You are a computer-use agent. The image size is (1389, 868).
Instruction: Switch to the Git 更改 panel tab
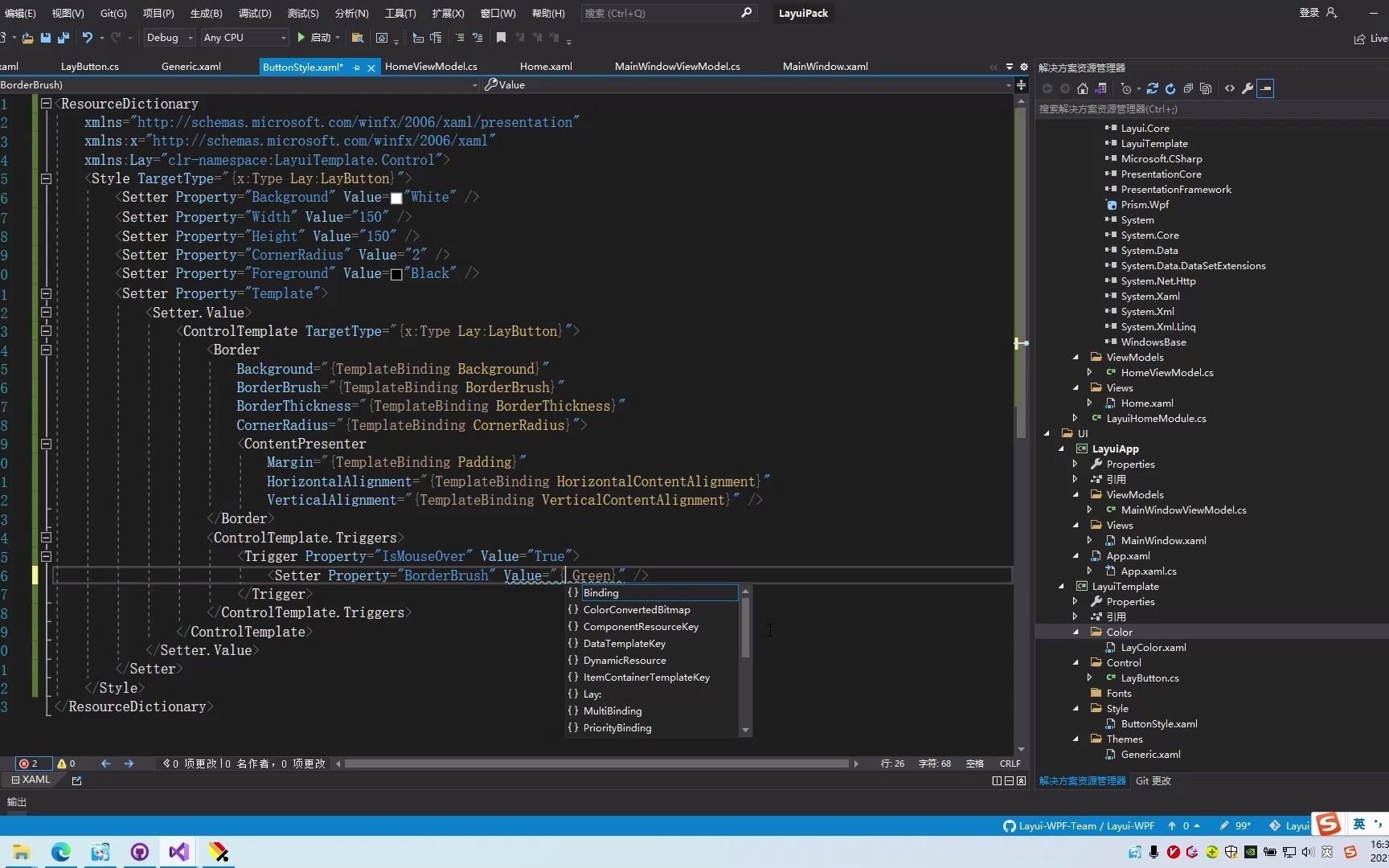point(1153,780)
